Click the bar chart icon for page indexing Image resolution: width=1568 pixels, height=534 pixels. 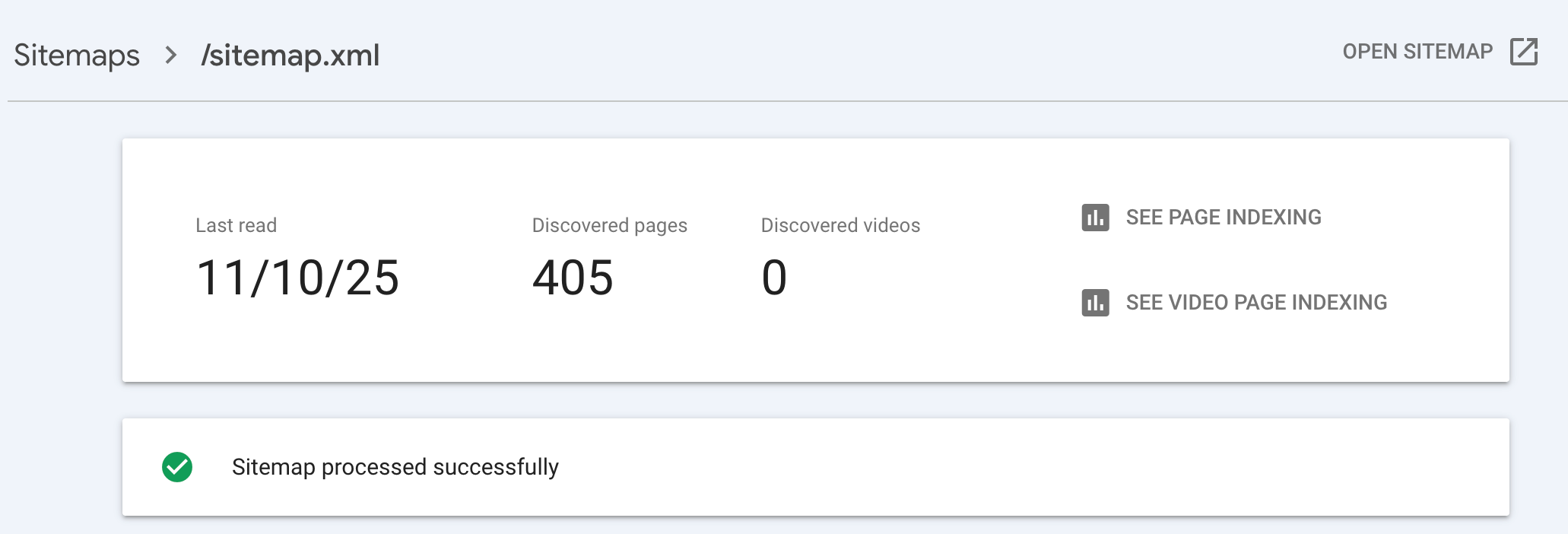coord(1095,218)
